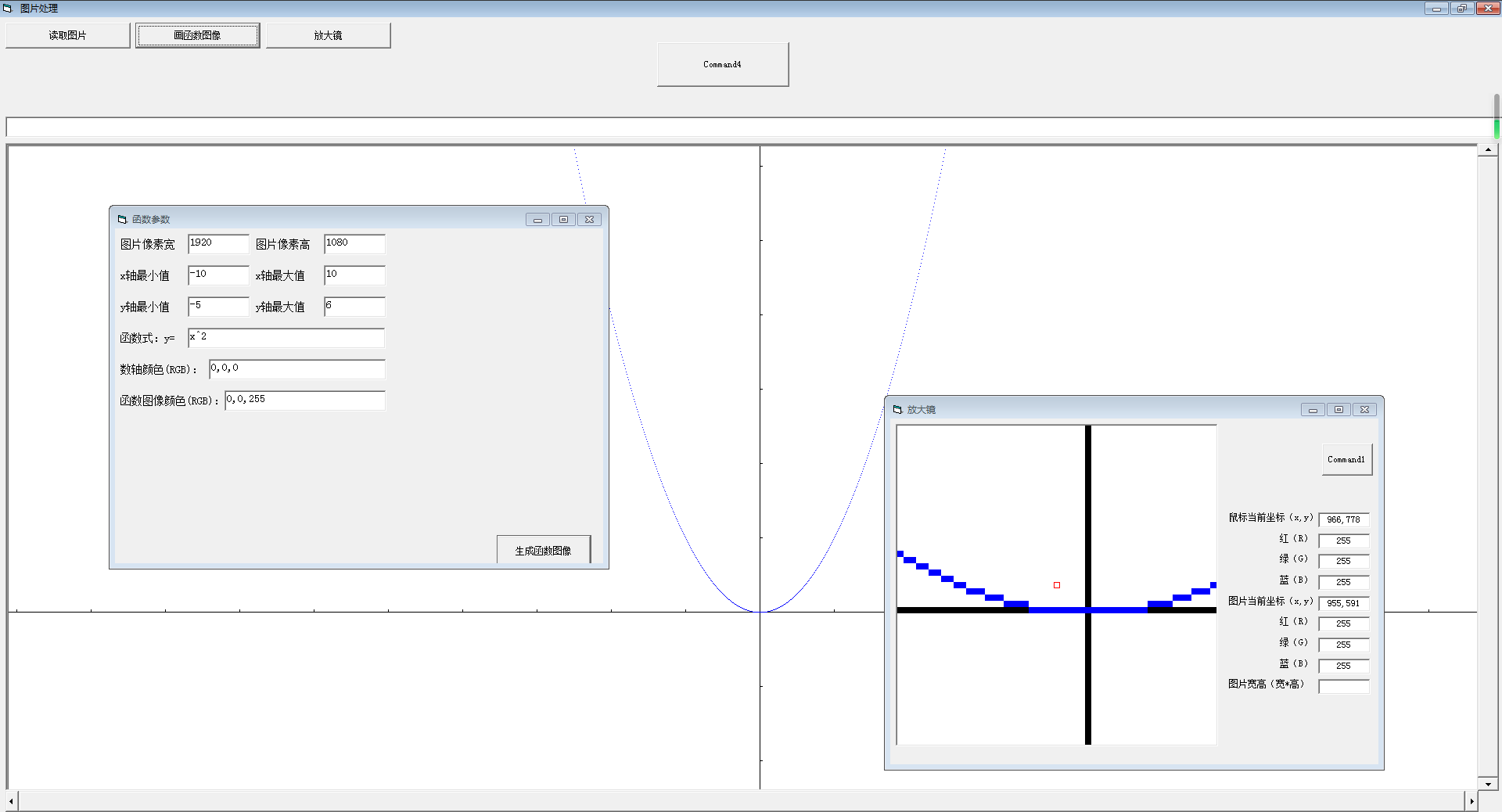Click 绿(G) field under 图片当前坐标

(1344, 645)
